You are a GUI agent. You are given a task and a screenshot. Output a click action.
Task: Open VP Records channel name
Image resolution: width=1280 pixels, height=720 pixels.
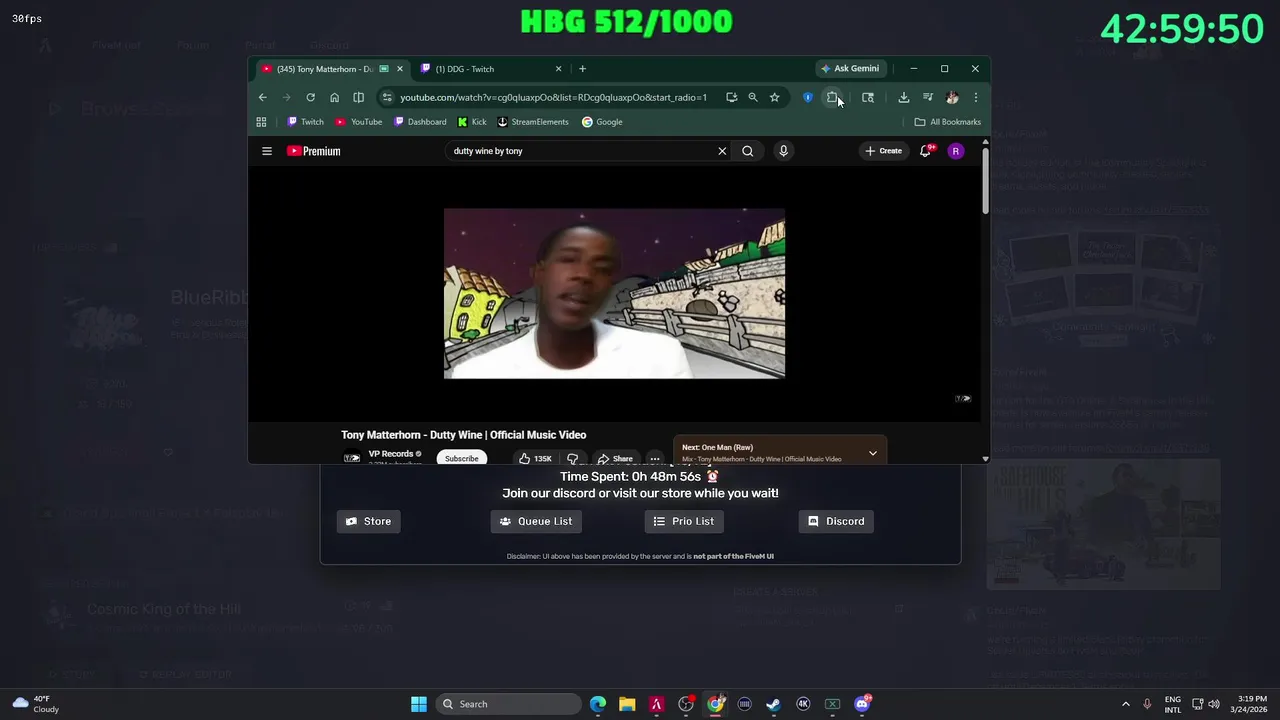click(391, 454)
